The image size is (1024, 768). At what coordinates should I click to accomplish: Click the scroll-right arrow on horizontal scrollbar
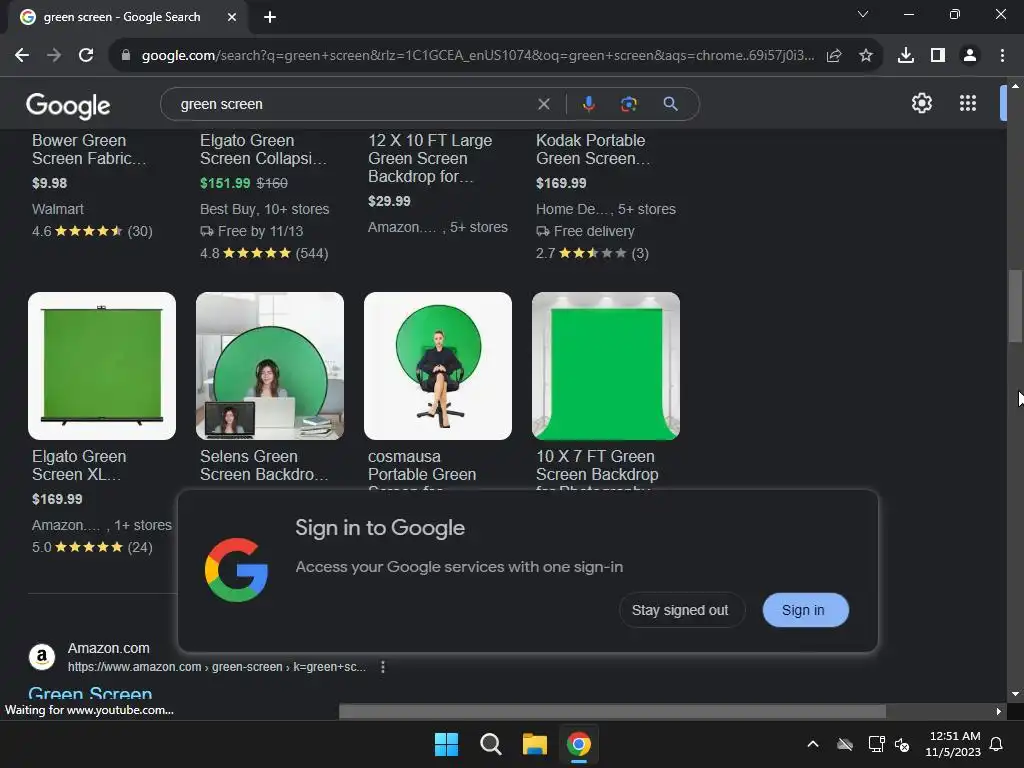coord(999,711)
